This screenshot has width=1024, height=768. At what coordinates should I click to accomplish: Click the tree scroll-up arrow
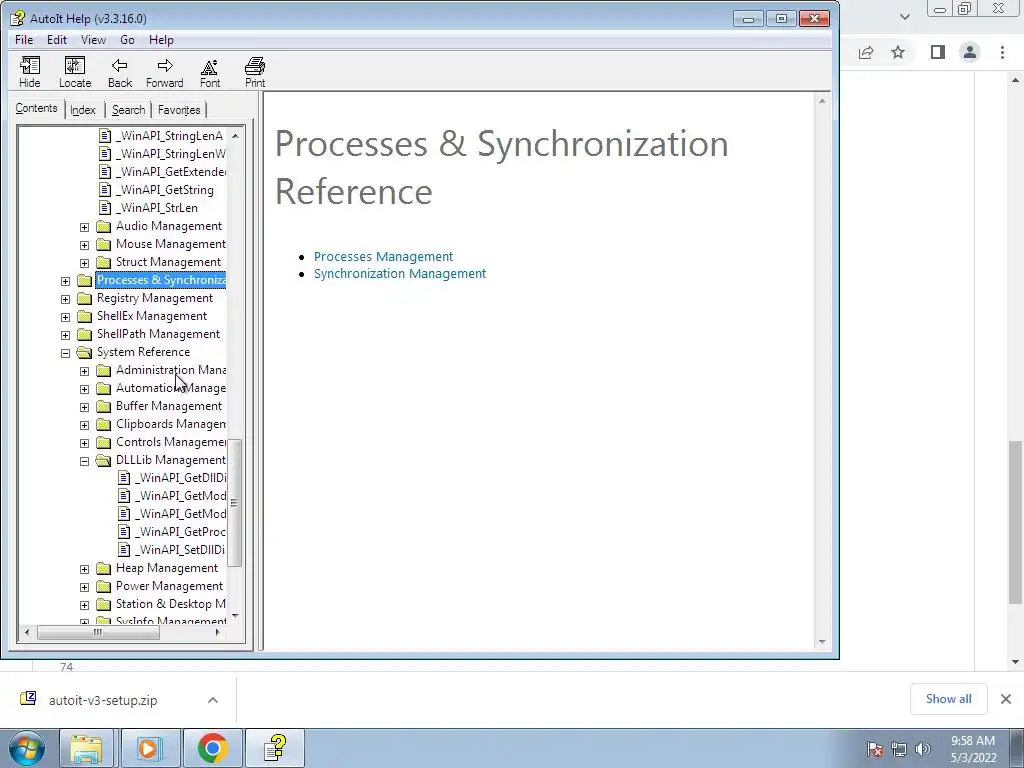[x=235, y=135]
